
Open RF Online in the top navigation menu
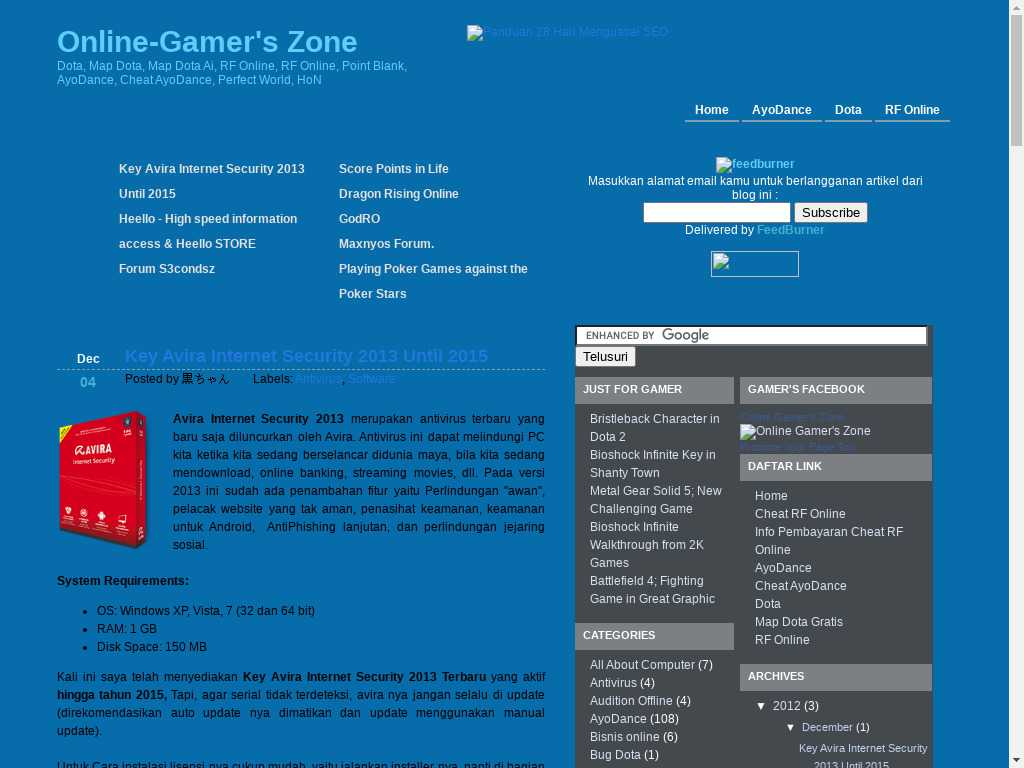pos(912,110)
